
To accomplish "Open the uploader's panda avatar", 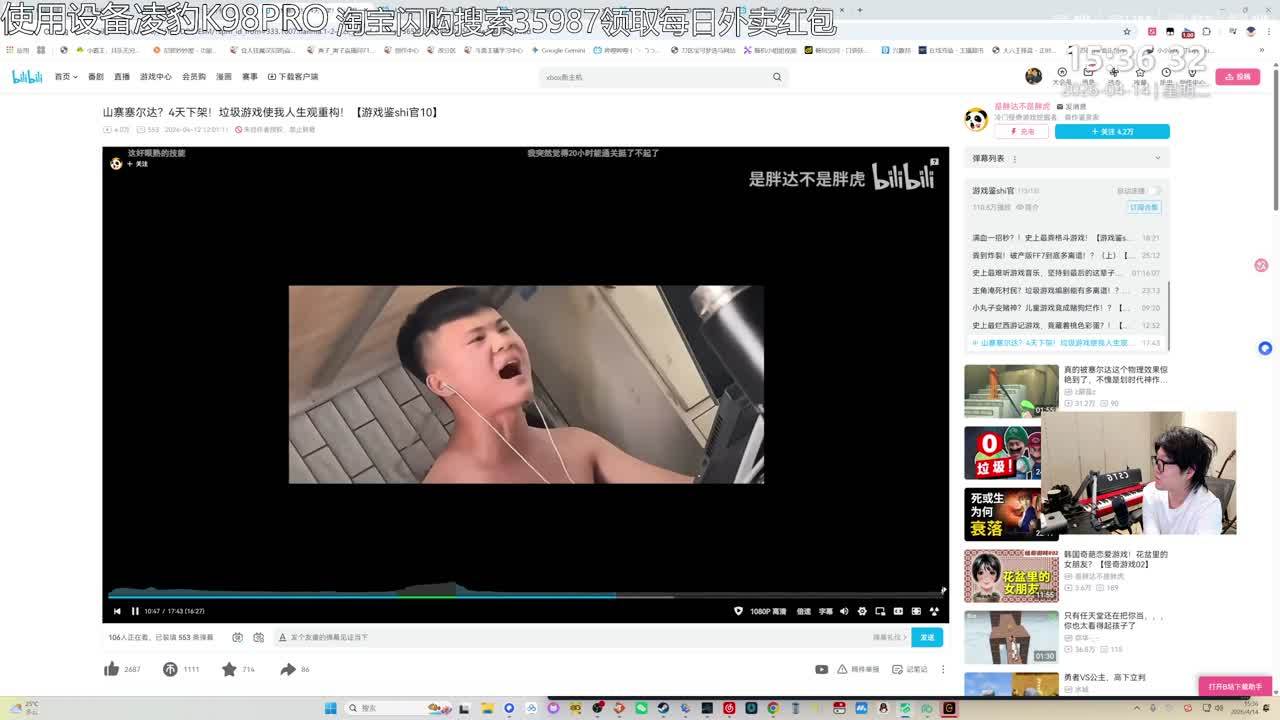I will (976, 119).
